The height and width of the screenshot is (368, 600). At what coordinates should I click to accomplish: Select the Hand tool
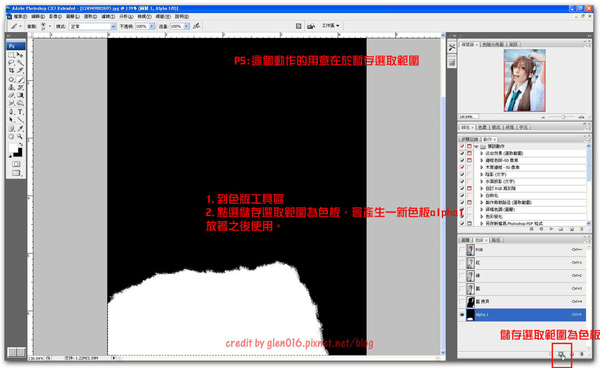(x=11, y=136)
